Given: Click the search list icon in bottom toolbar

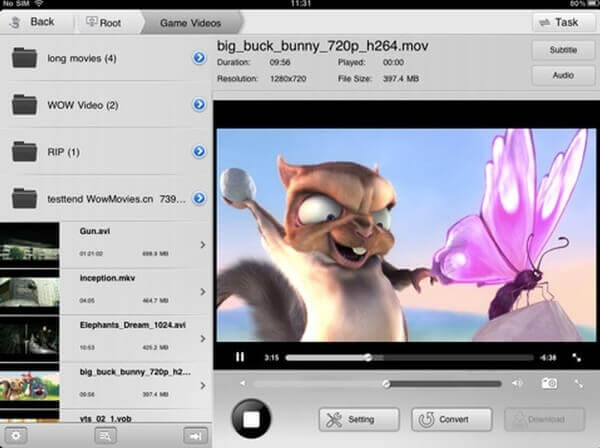Looking at the screenshot, I should pyautogui.click(x=105, y=436).
